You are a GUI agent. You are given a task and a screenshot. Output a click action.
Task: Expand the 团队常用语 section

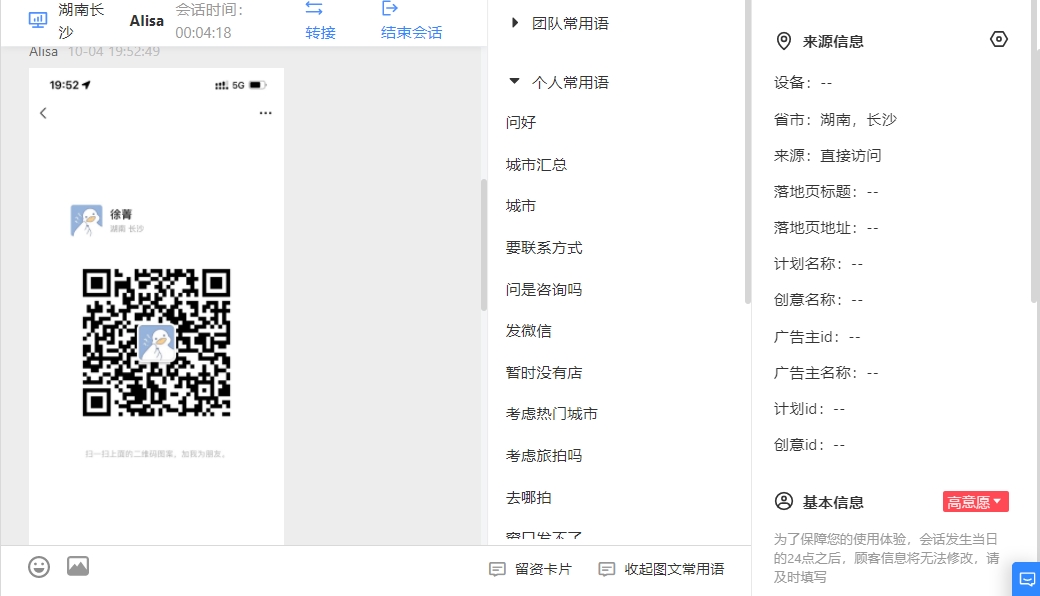click(x=515, y=23)
